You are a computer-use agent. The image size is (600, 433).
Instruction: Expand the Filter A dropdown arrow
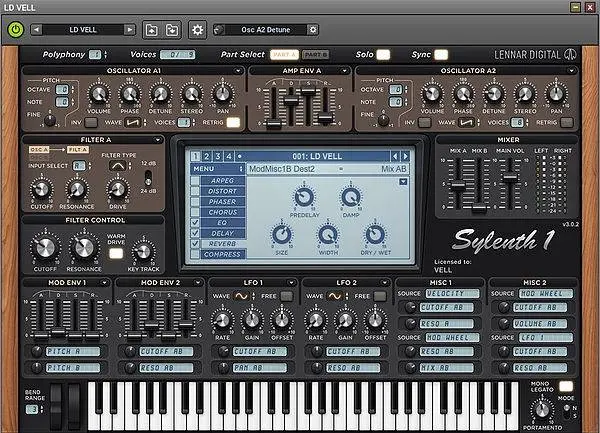[158, 140]
